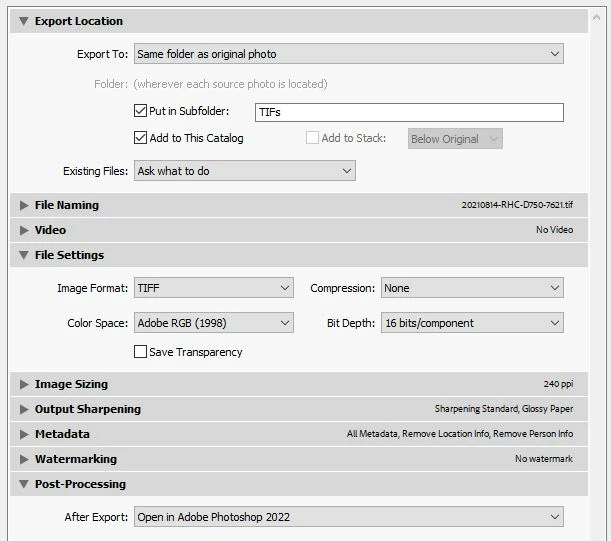Image resolution: width=611 pixels, height=541 pixels.
Task: Expand the Output Sharpening section
Action: [24, 409]
